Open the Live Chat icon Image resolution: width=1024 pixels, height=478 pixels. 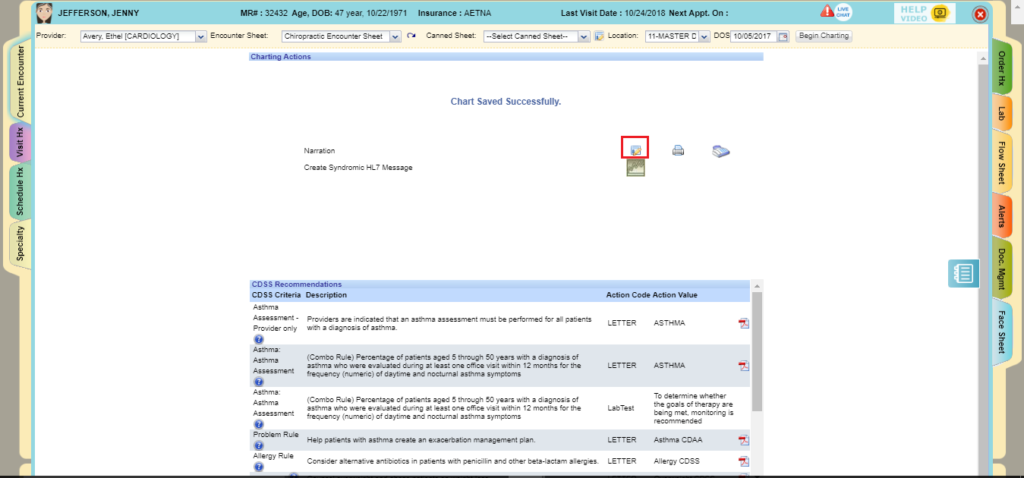(x=843, y=12)
